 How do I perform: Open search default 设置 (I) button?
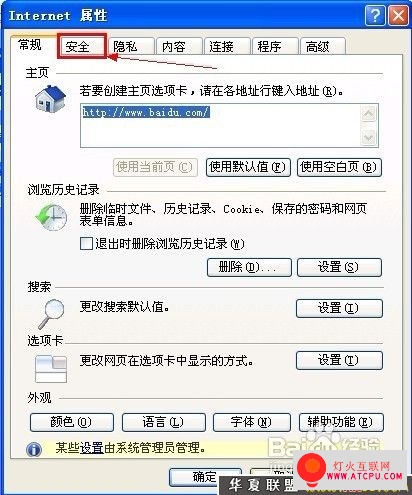coord(339,308)
